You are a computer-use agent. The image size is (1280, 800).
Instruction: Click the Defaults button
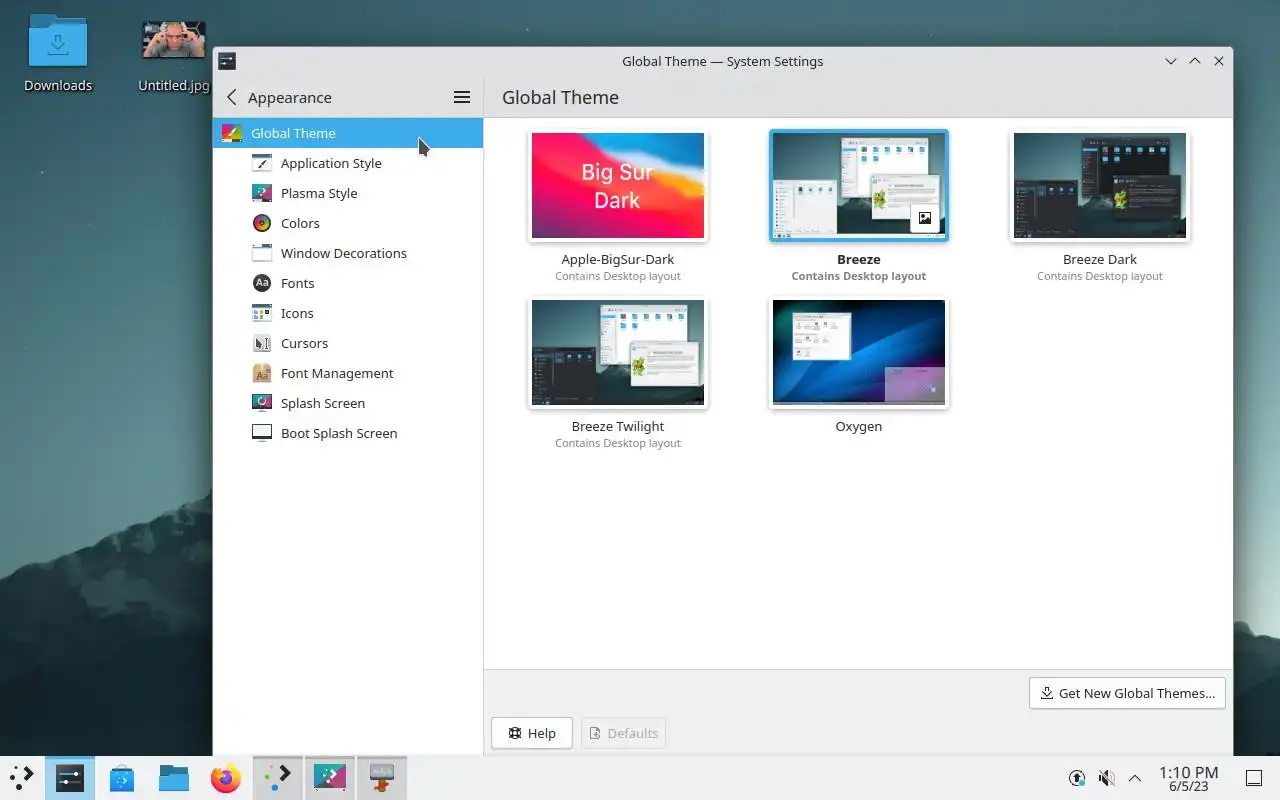coord(623,733)
